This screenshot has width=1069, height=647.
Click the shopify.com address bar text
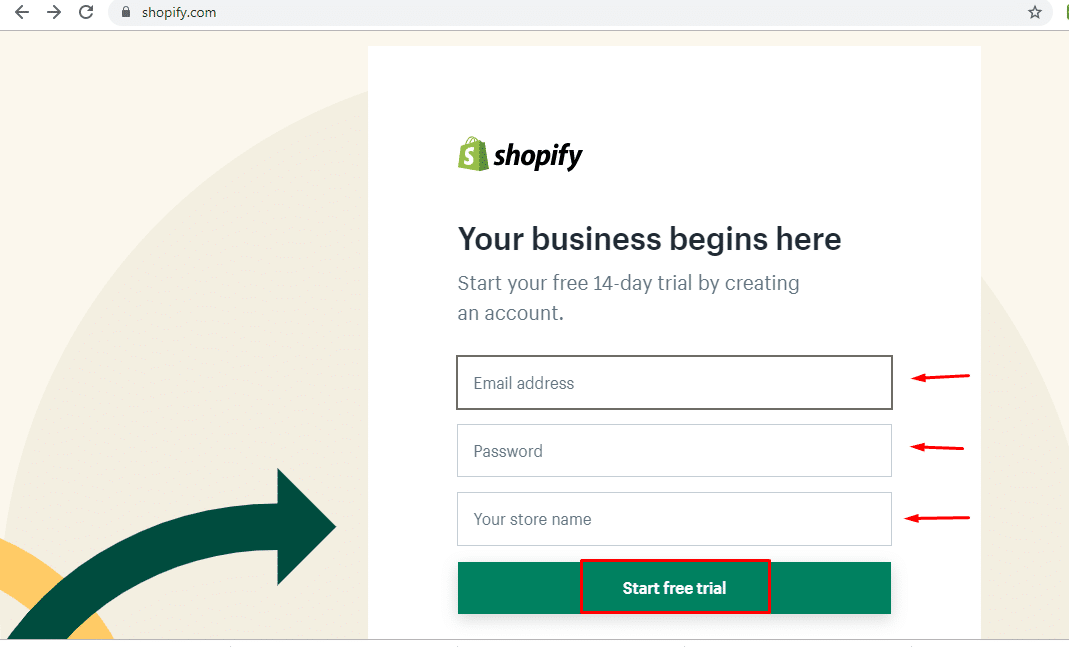pyautogui.click(x=179, y=13)
